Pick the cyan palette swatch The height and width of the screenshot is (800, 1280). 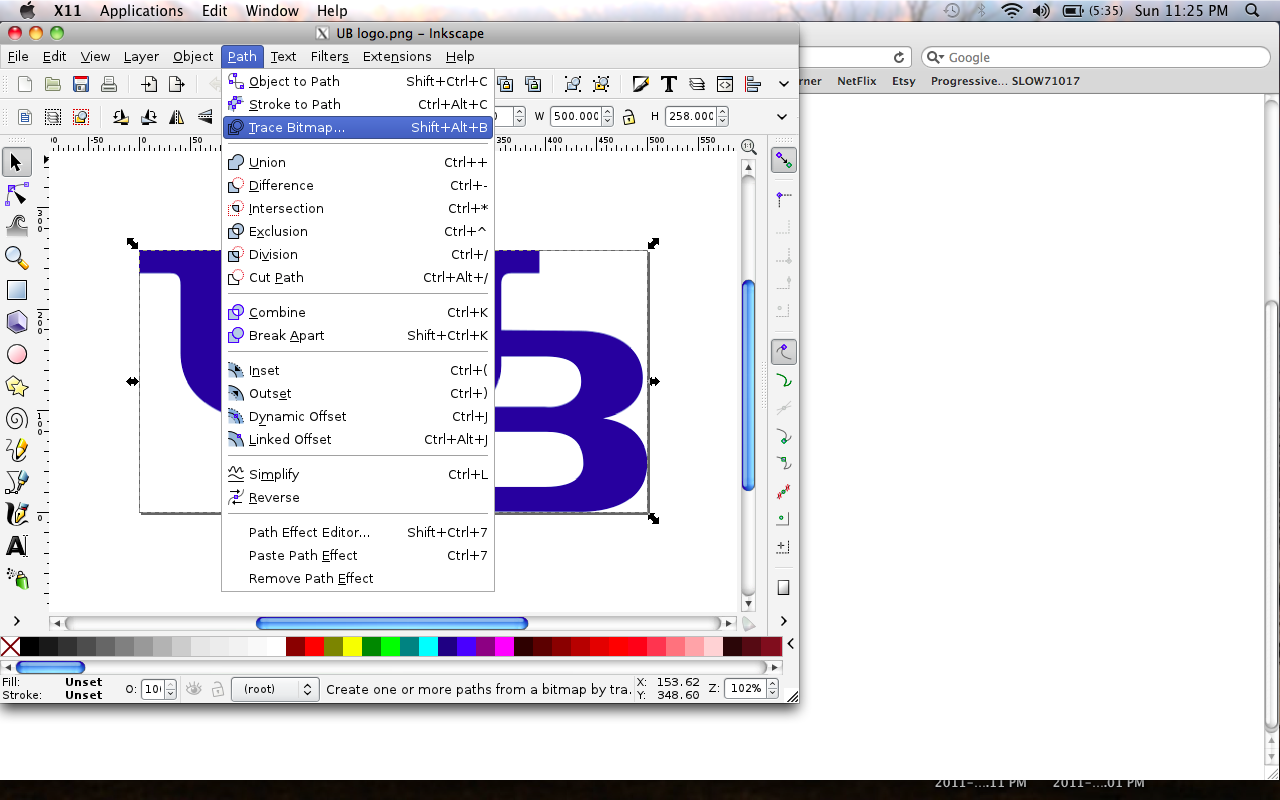[x=428, y=647]
